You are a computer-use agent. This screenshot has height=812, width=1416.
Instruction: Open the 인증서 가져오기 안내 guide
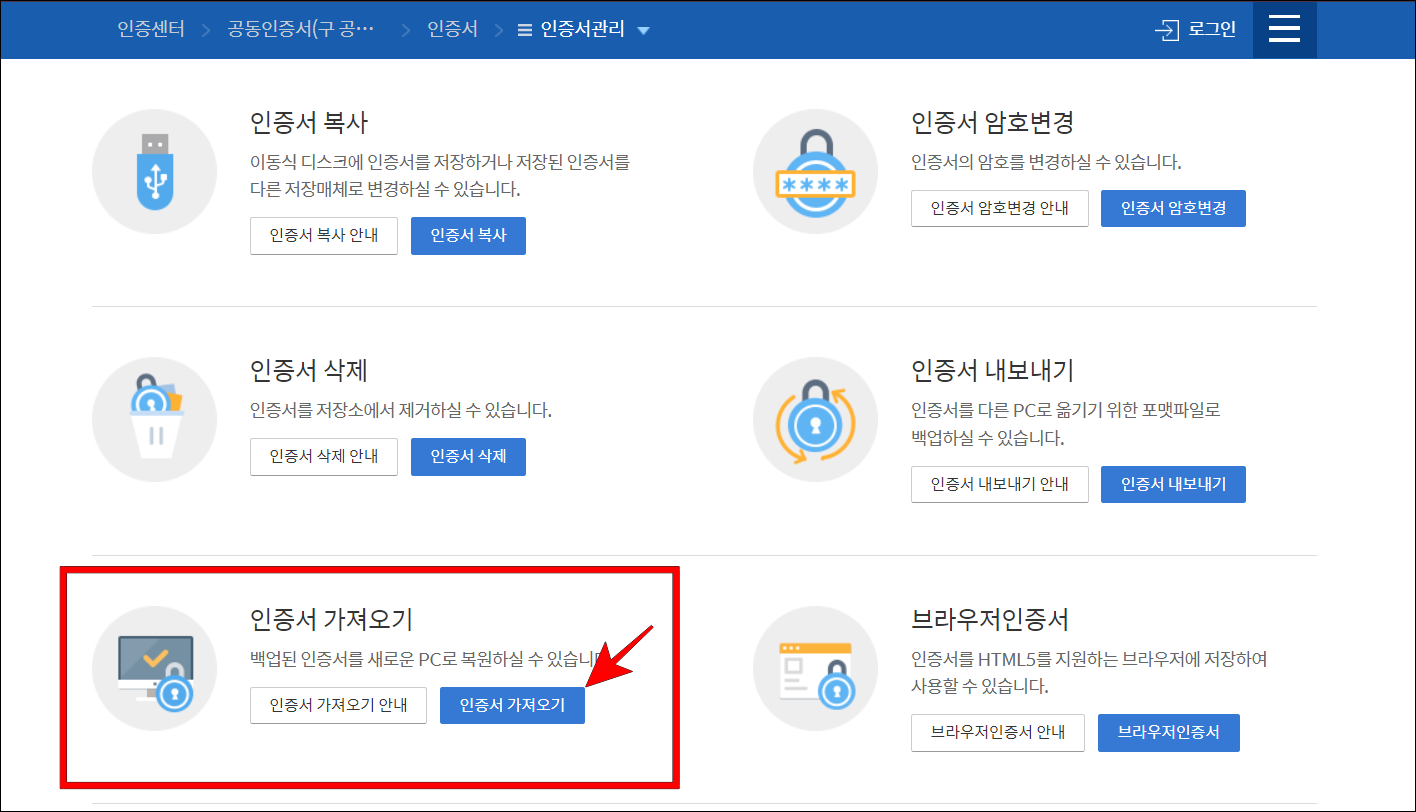[x=338, y=704]
